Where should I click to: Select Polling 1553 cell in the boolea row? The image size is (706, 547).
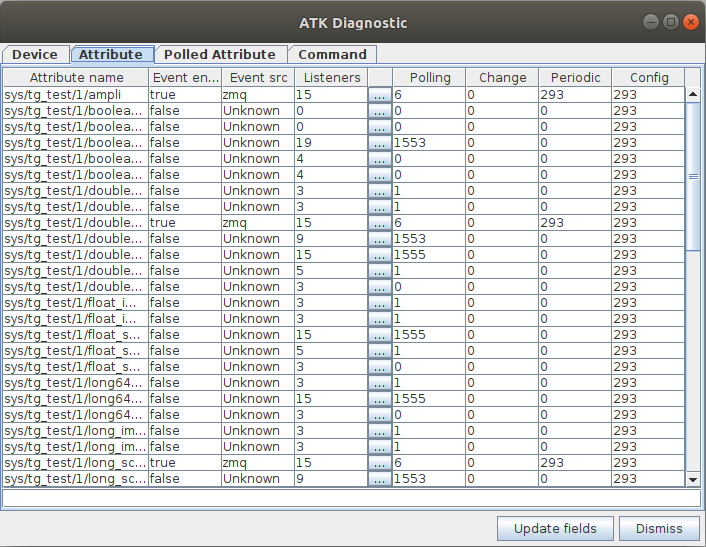click(429, 143)
